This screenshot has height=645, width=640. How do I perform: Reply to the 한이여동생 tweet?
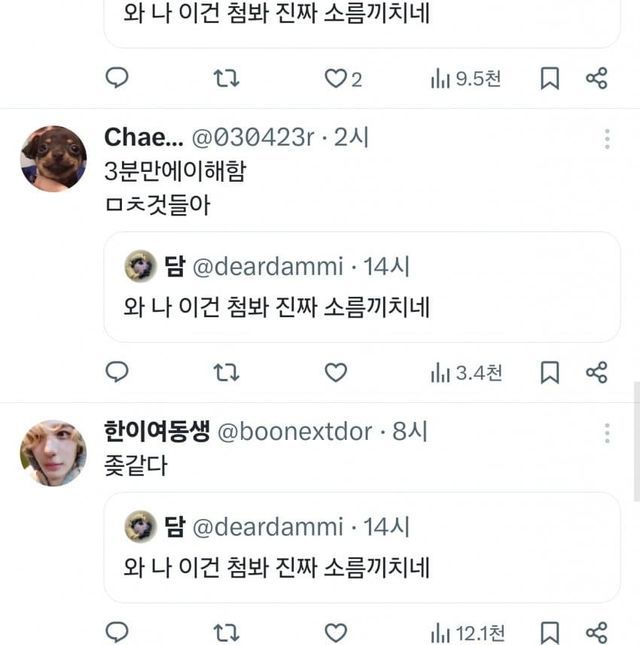[117, 632]
